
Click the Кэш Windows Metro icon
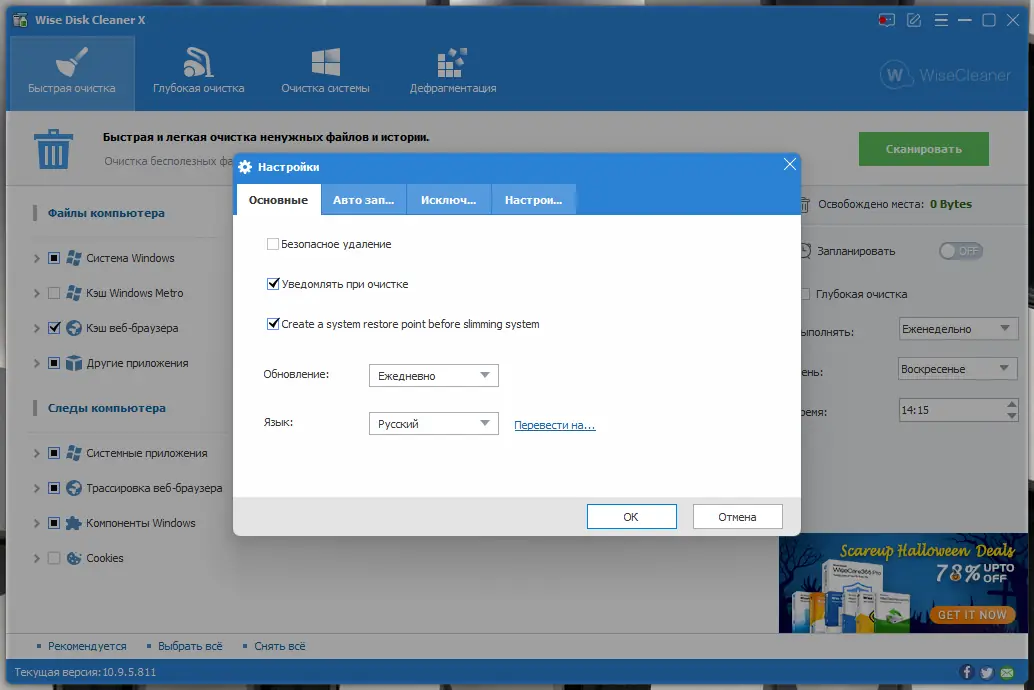(x=74, y=293)
